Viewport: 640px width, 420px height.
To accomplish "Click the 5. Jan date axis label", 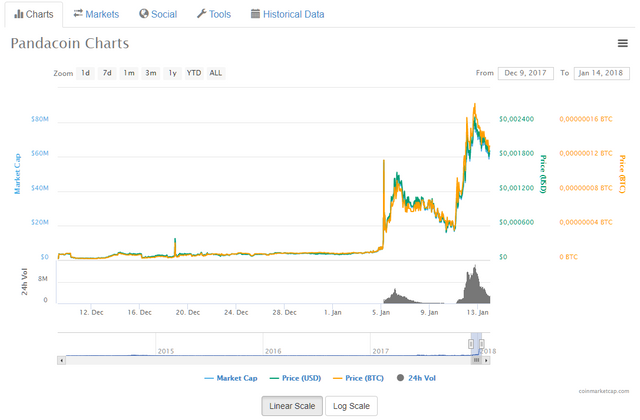I will (381, 313).
